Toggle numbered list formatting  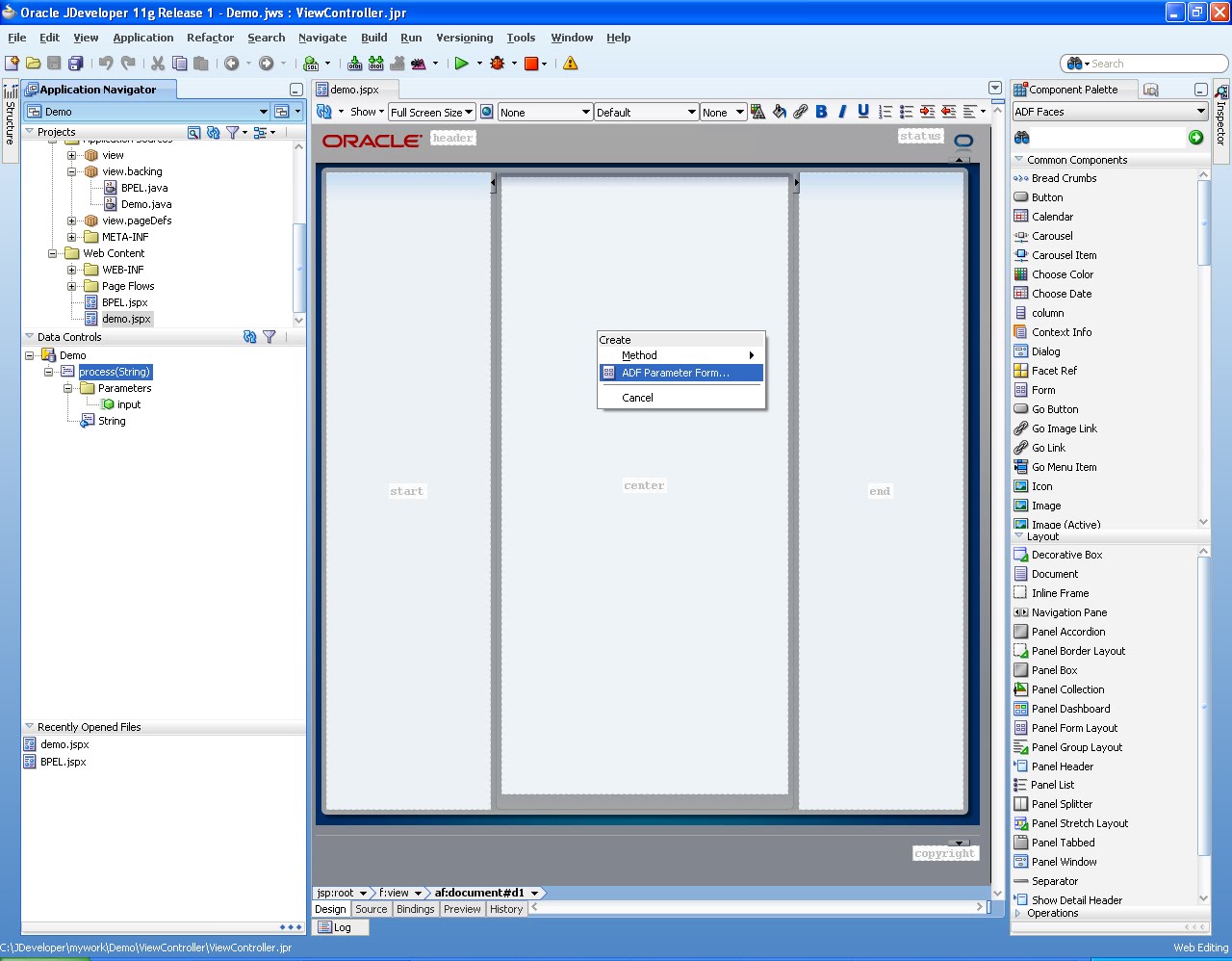tap(885, 112)
